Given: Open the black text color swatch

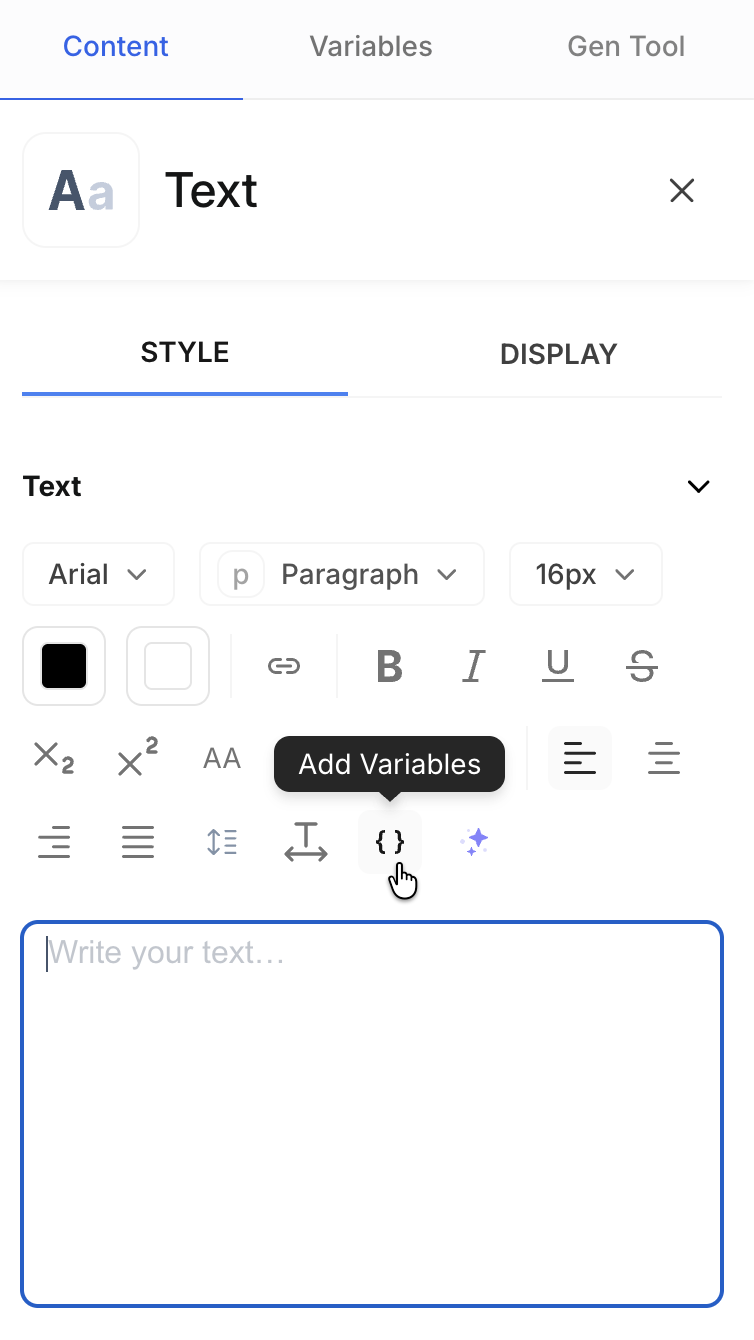Looking at the screenshot, I should click(x=64, y=666).
